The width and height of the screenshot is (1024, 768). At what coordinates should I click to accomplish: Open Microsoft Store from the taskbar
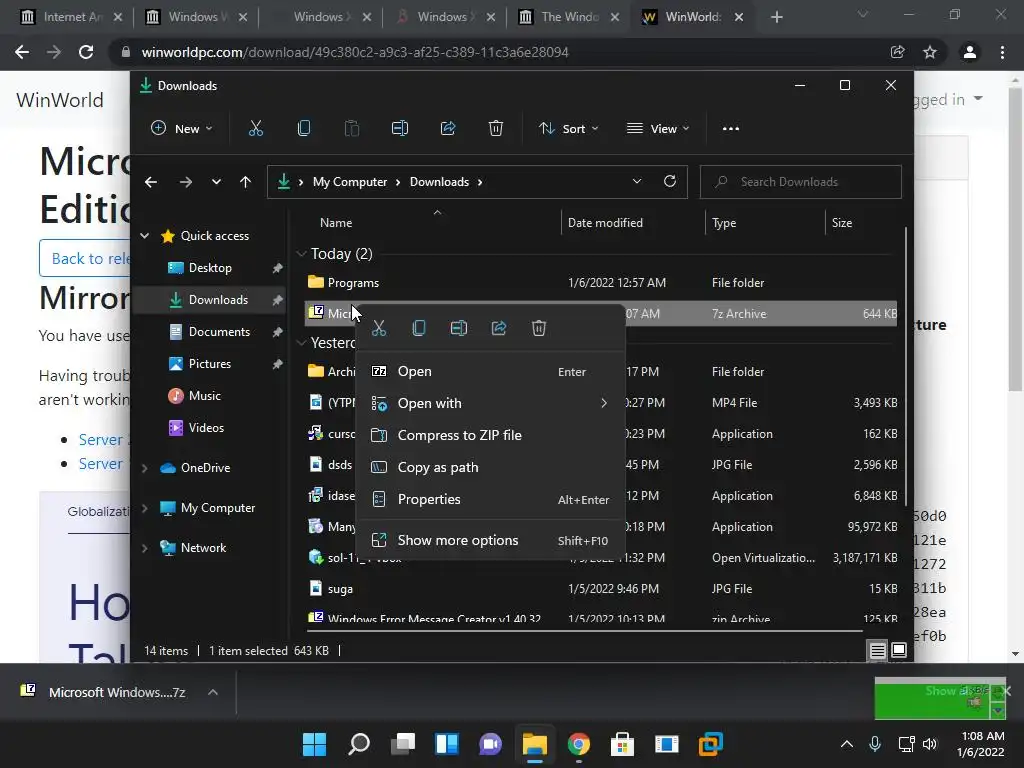[622, 744]
